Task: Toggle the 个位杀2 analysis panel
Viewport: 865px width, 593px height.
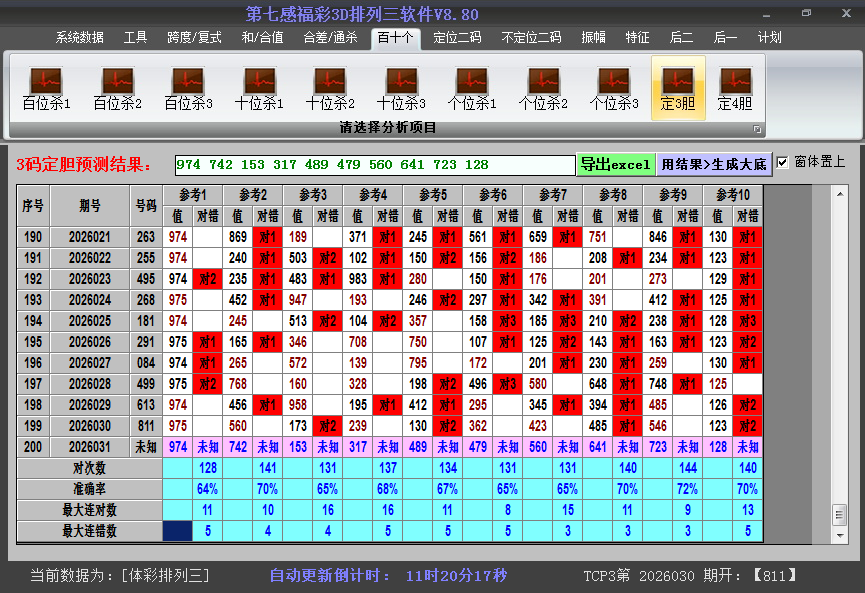Action: point(541,88)
